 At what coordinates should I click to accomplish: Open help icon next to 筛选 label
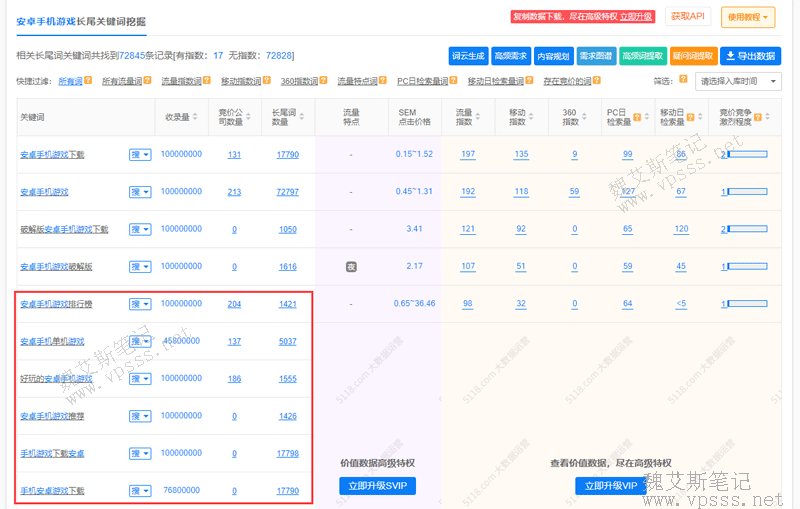(683, 79)
